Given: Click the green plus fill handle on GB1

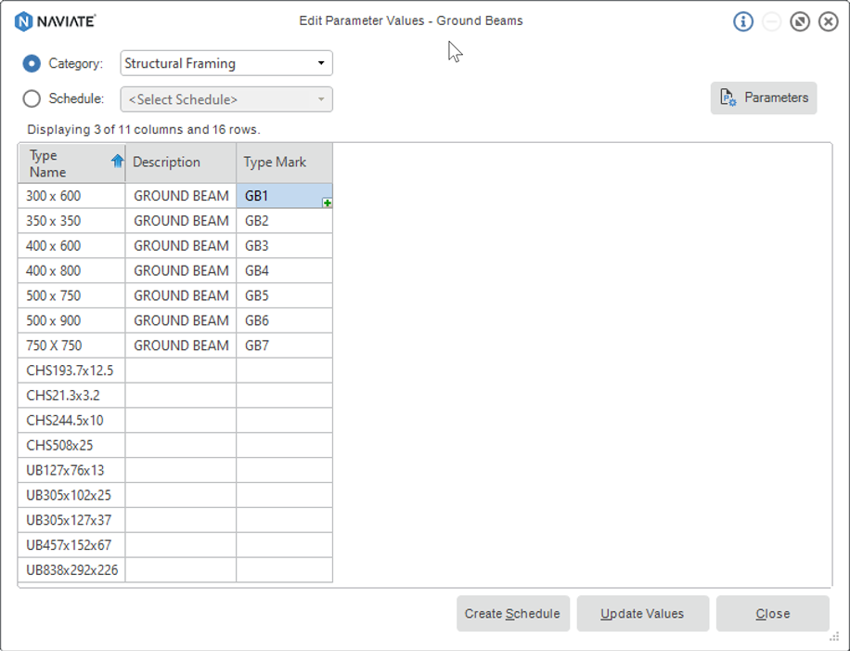Looking at the screenshot, I should pyautogui.click(x=327, y=203).
